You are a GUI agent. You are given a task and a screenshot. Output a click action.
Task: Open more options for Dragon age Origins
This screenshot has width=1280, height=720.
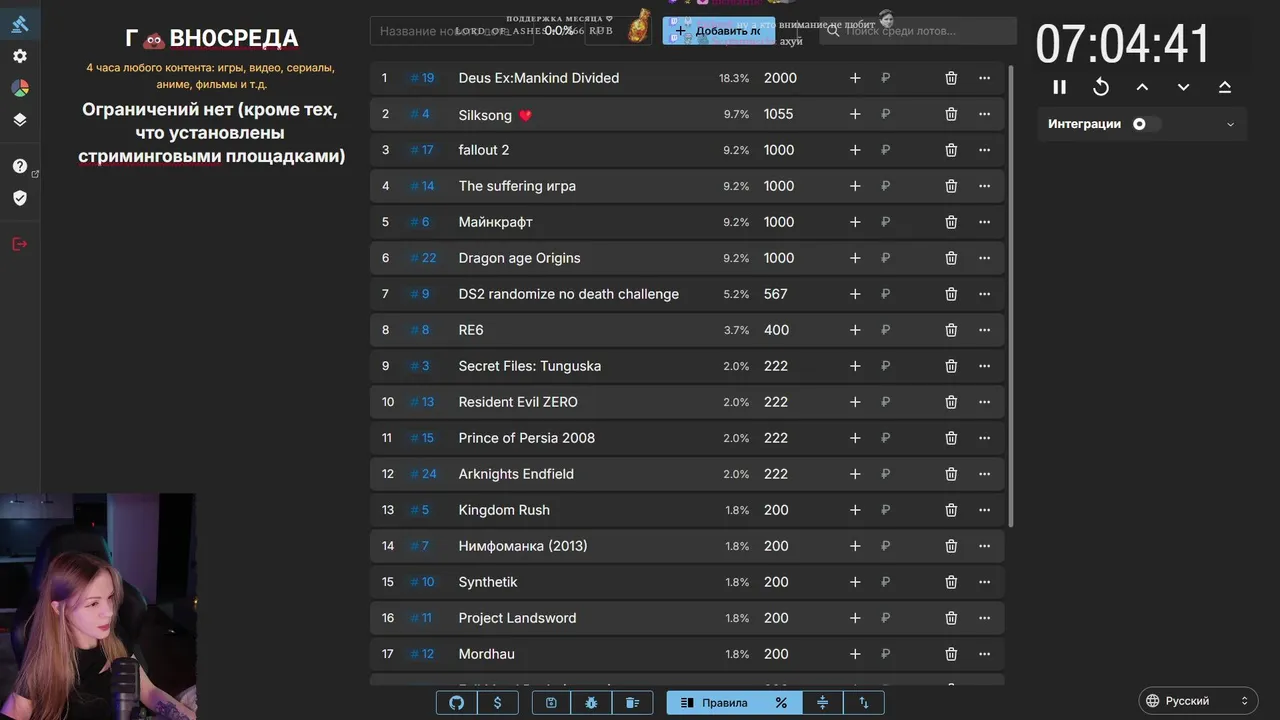tap(985, 258)
